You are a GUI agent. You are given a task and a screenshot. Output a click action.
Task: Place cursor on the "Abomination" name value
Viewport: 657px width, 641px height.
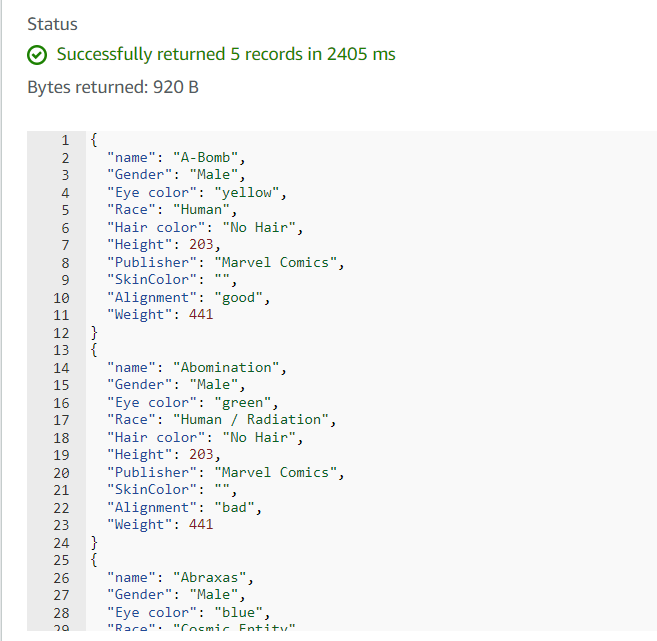tap(230, 368)
